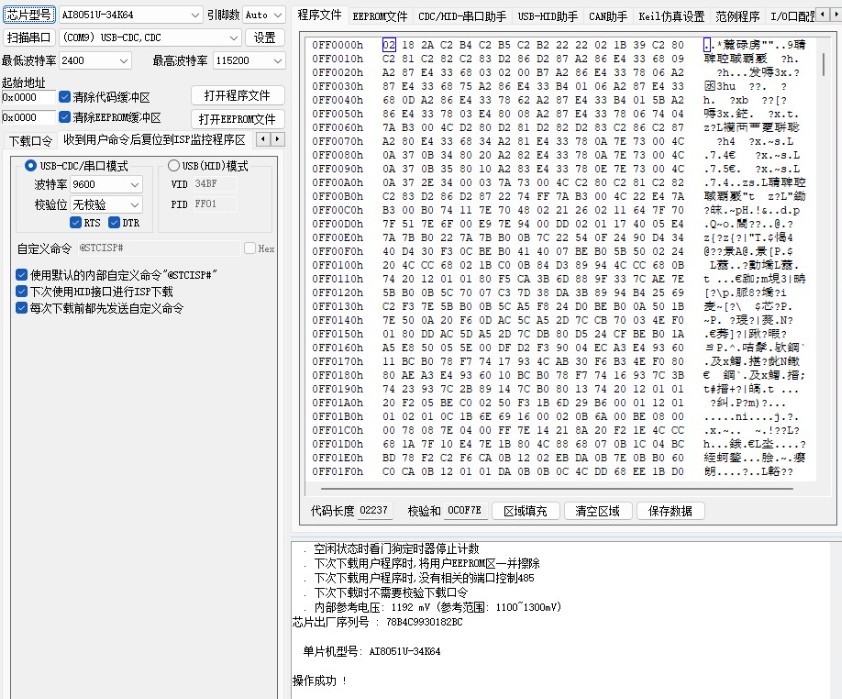Open the USB-HID助手 tab
Image resolution: width=842 pixels, height=699 pixels.
pyautogui.click(x=548, y=17)
